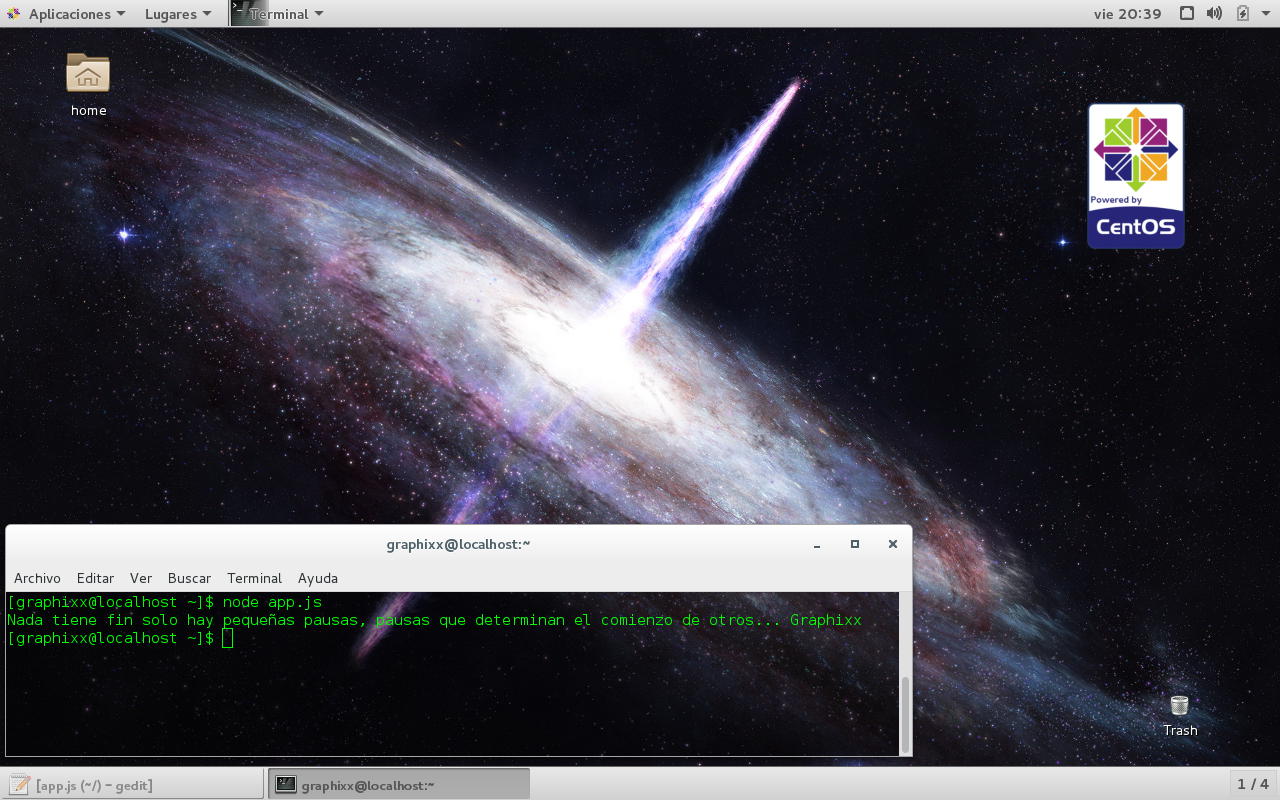1280x800 pixels.
Task: Click the battery status icon in top panel
Action: (x=1242, y=14)
